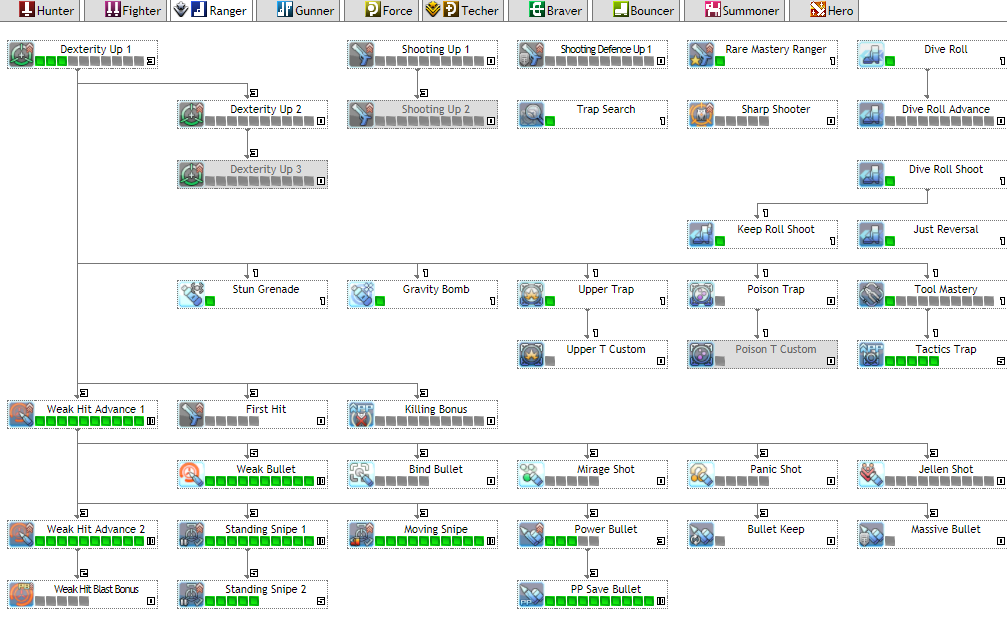The height and width of the screenshot is (617, 1007).
Task: Pick the Dive Roll skill icon
Action: tap(872, 54)
